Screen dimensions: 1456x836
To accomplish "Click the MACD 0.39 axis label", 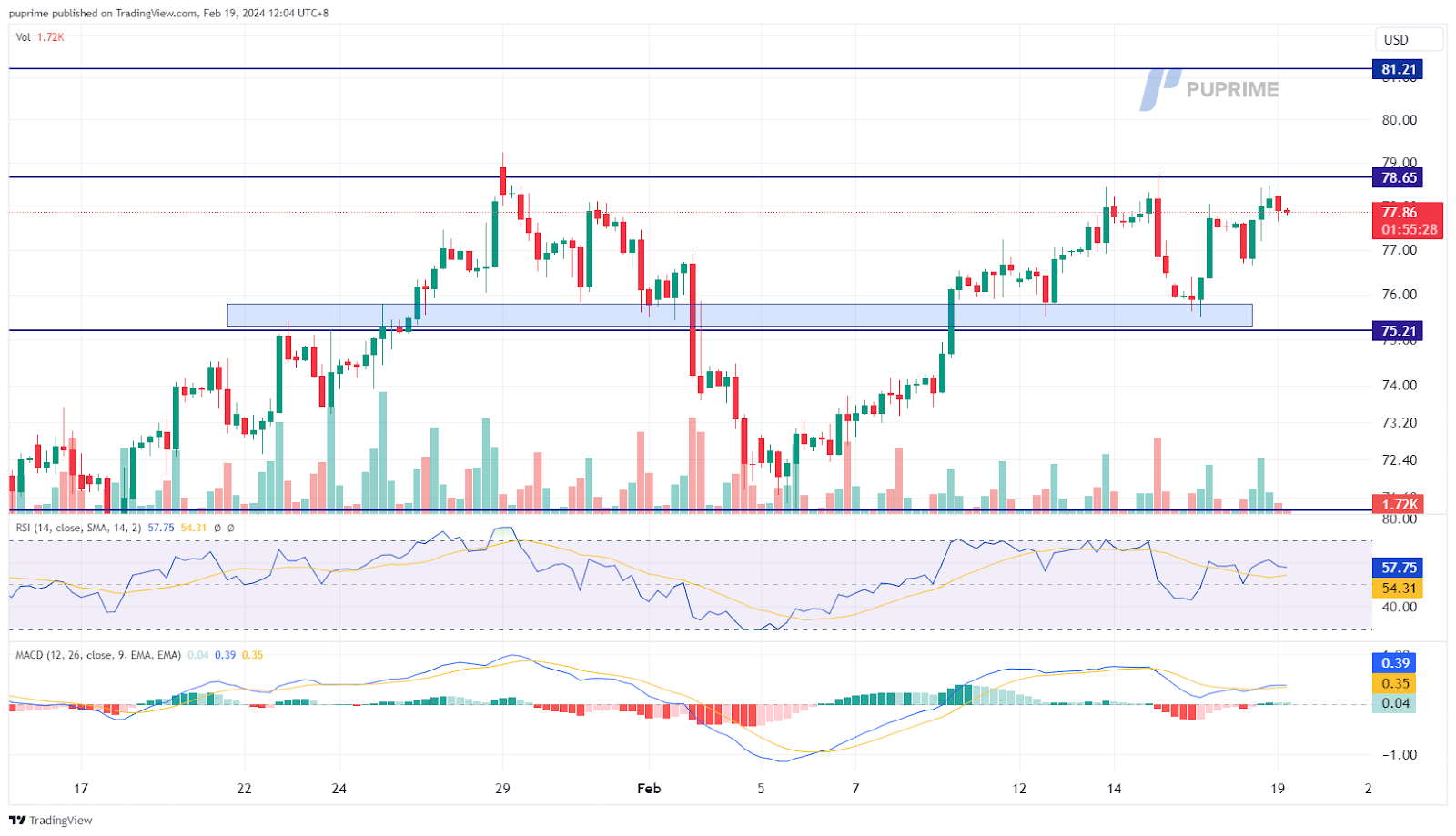I will (1394, 662).
